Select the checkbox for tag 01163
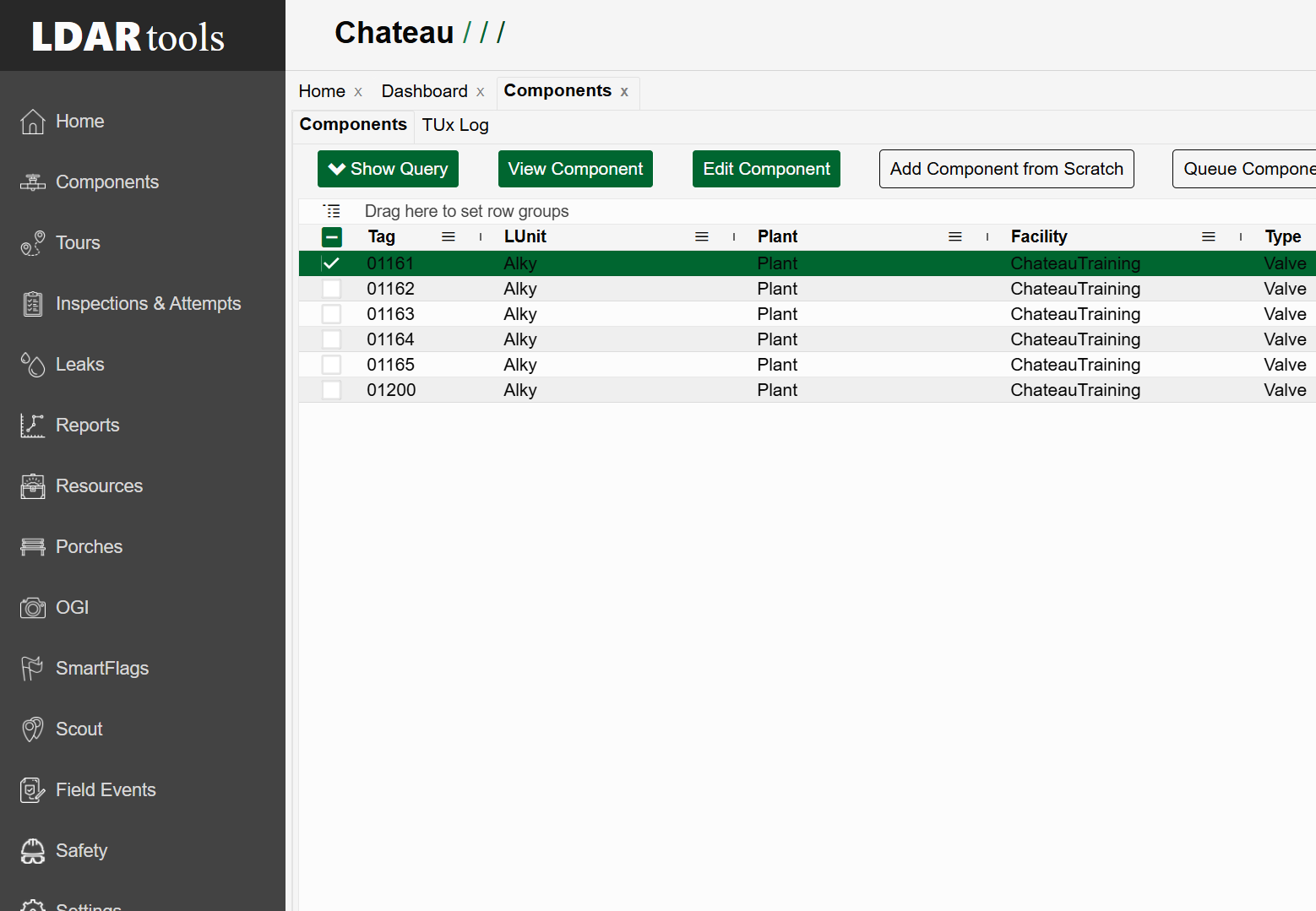Image resolution: width=1316 pixels, height=911 pixels. pos(331,314)
